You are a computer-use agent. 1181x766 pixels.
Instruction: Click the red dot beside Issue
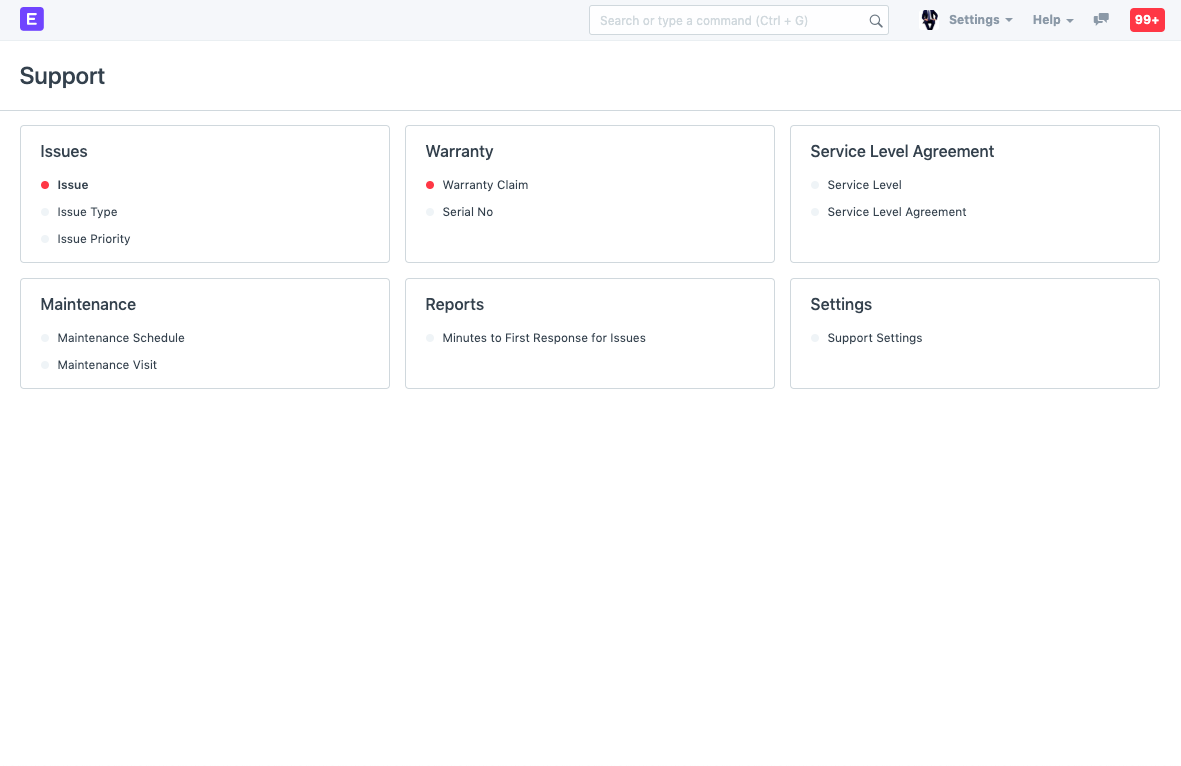(x=45, y=185)
